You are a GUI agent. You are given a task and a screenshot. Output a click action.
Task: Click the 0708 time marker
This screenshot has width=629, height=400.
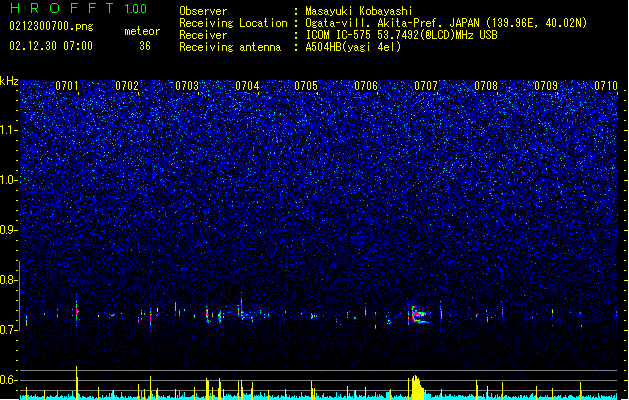(x=486, y=86)
